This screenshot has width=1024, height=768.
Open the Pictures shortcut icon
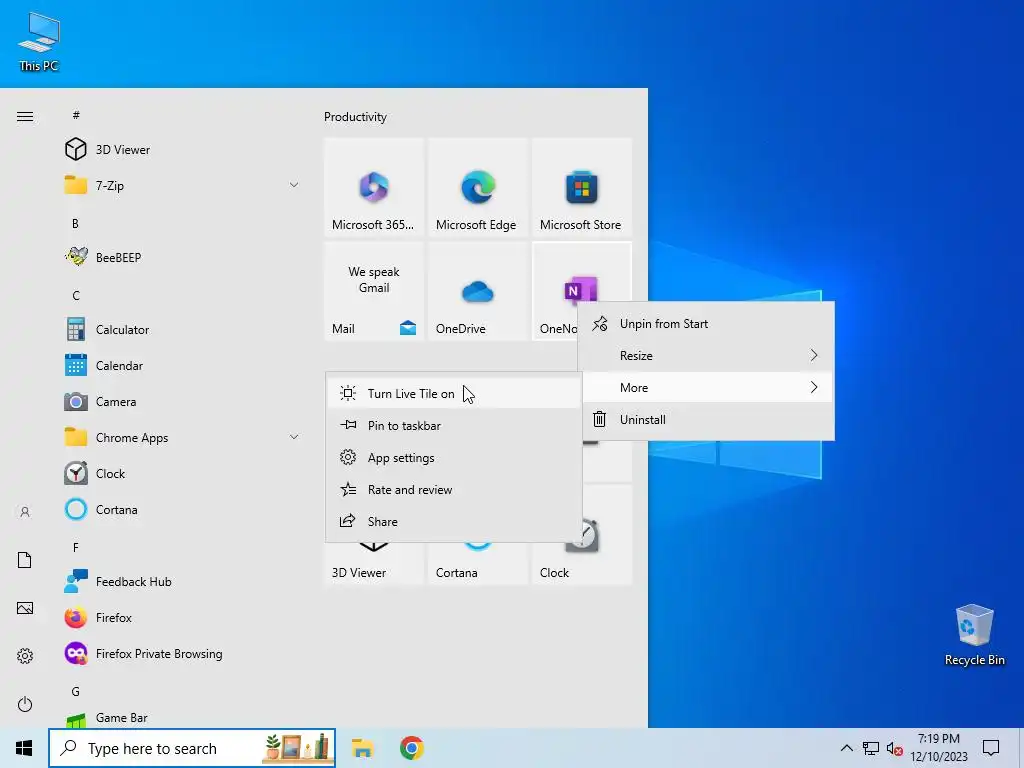pyautogui.click(x=25, y=608)
